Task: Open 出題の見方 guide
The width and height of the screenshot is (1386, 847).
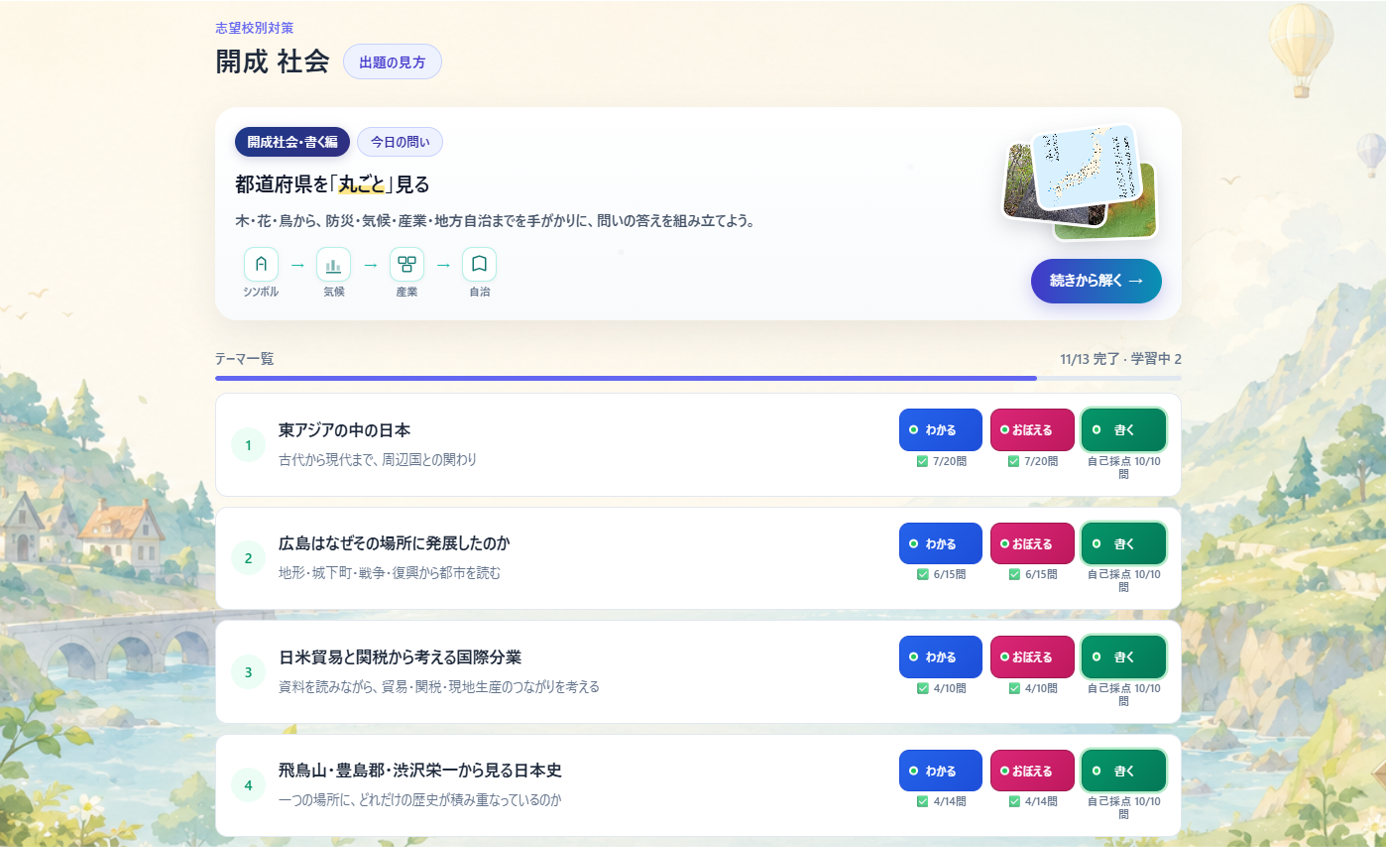Action: coord(392,62)
